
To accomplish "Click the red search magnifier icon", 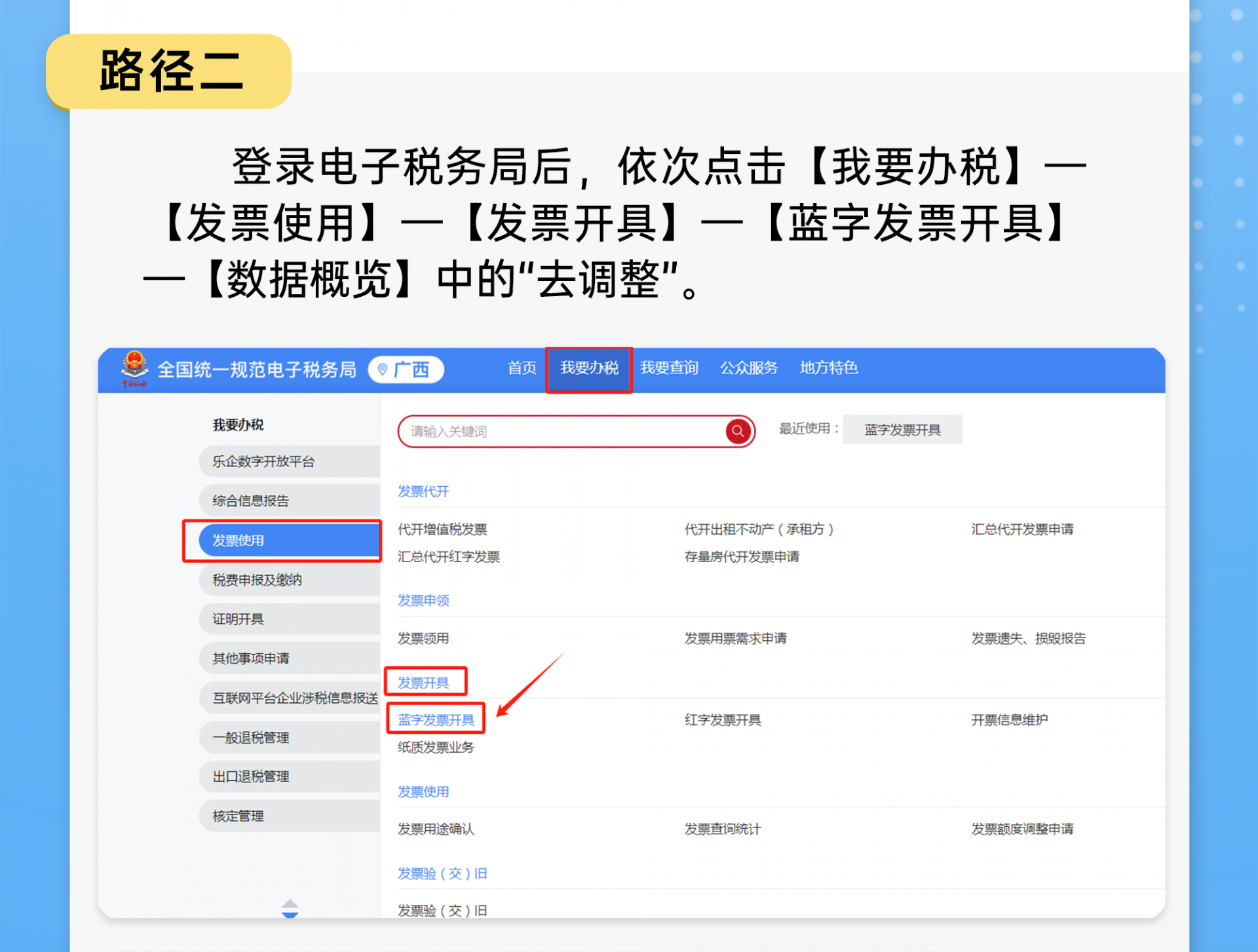I will (739, 431).
